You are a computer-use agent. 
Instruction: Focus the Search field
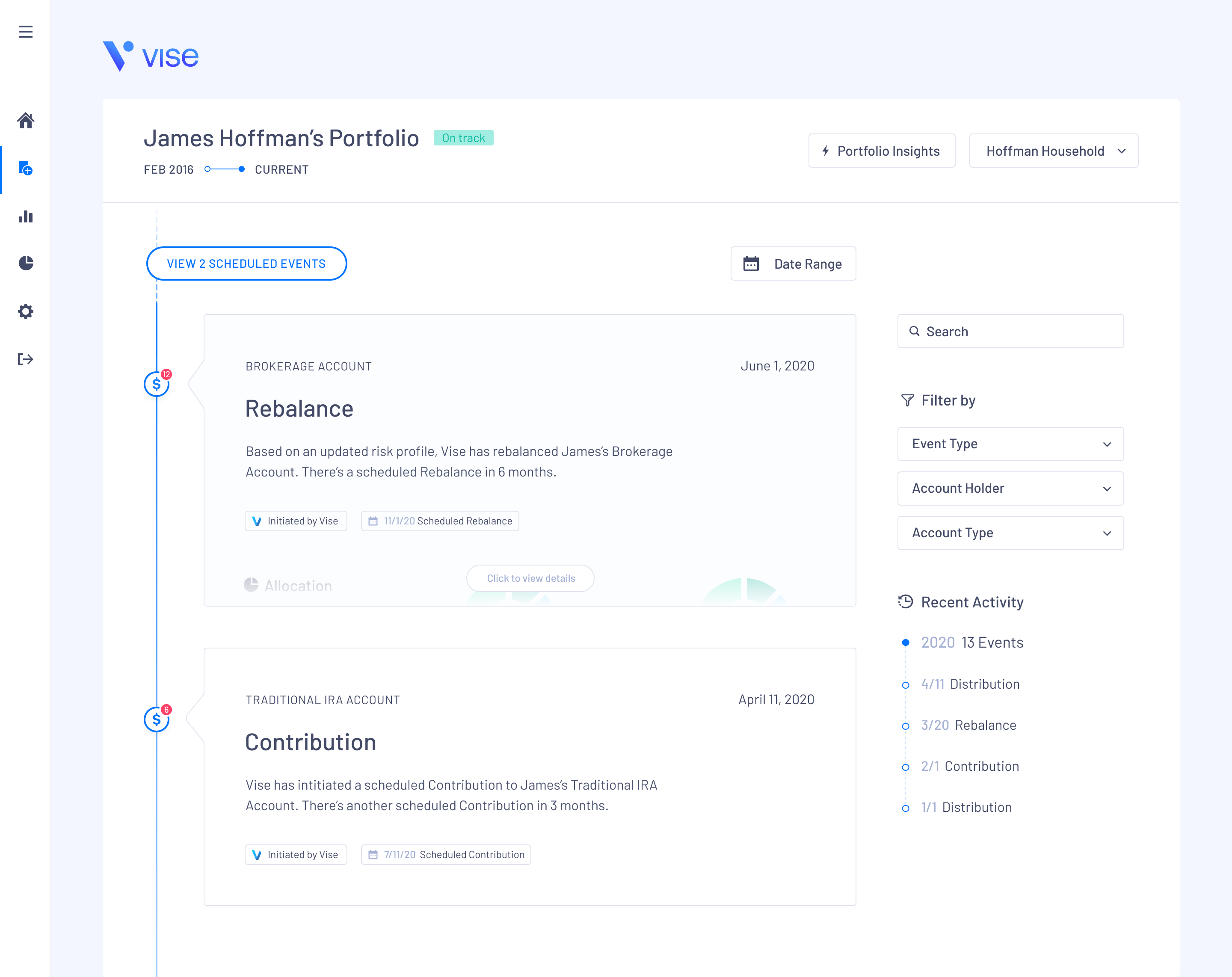click(x=1010, y=332)
